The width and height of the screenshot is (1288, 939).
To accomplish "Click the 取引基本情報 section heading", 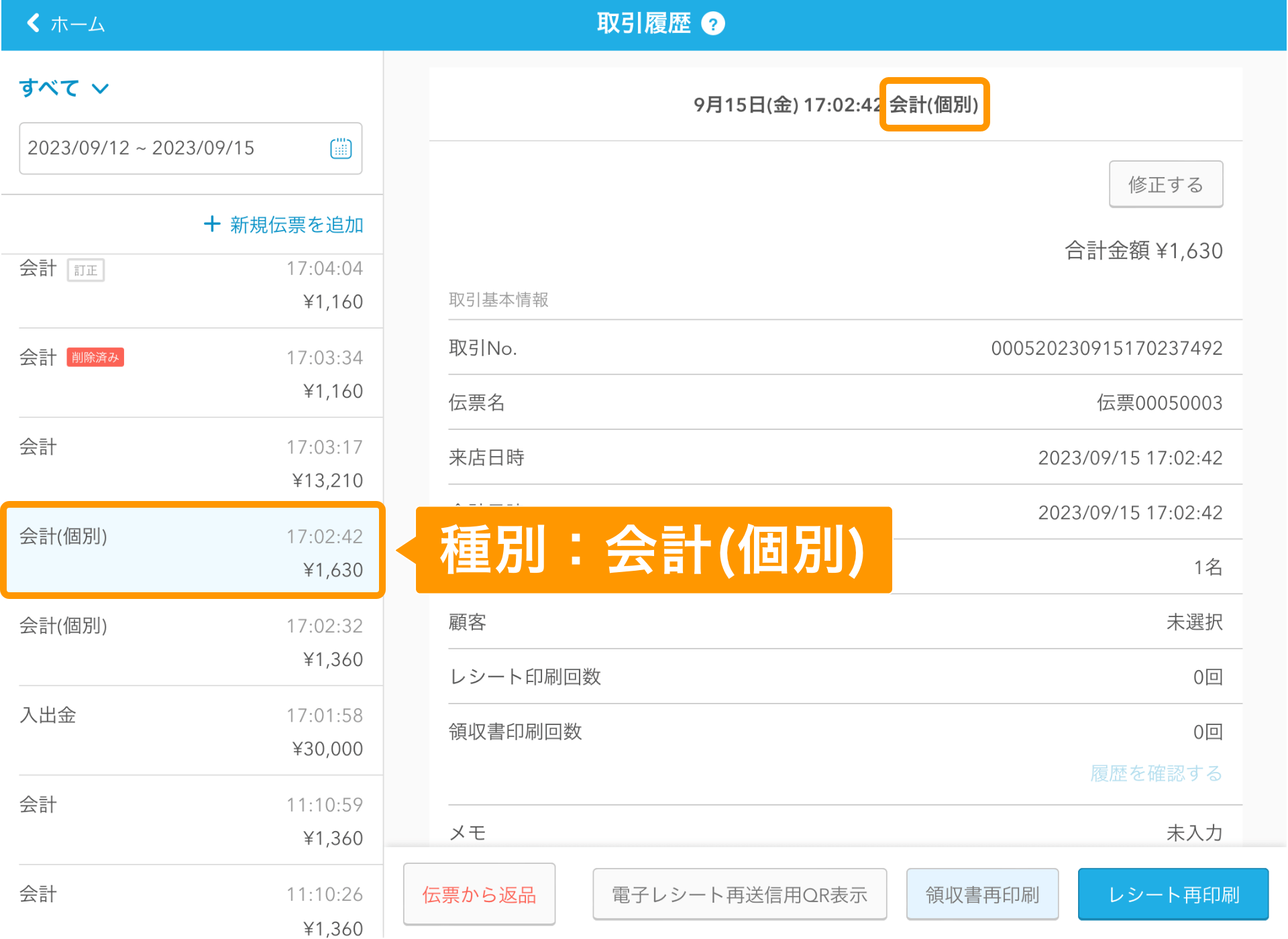I will pos(498,299).
